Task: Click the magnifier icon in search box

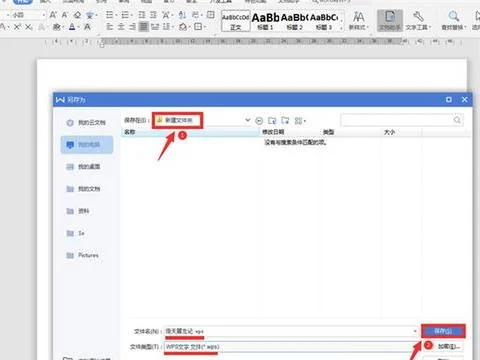Action: pyautogui.click(x=457, y=120)
